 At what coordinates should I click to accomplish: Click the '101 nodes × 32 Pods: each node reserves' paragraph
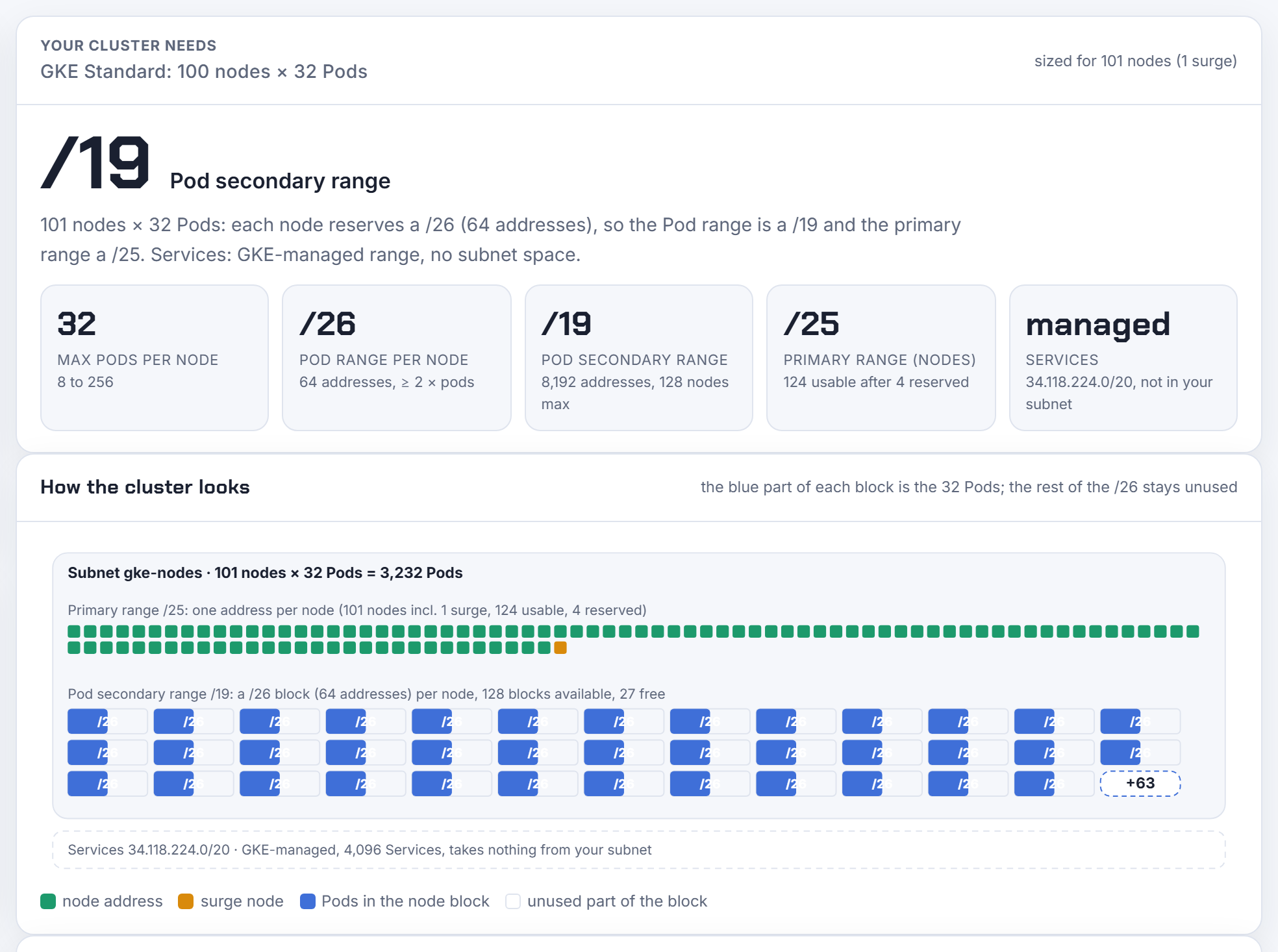[500, 240]
